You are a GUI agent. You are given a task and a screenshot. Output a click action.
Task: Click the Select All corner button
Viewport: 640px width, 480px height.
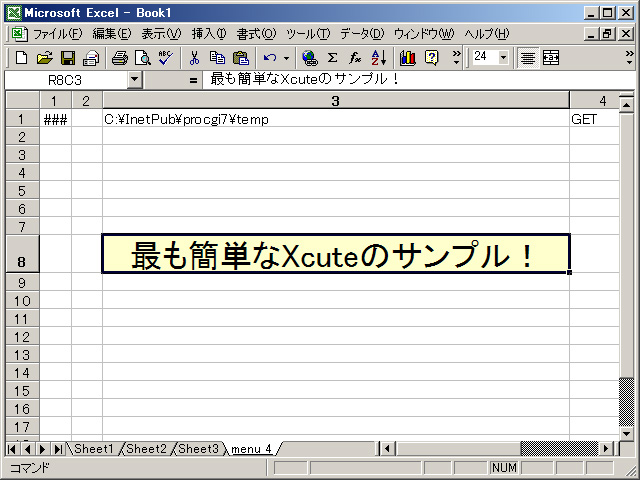[x=22, y=100]
